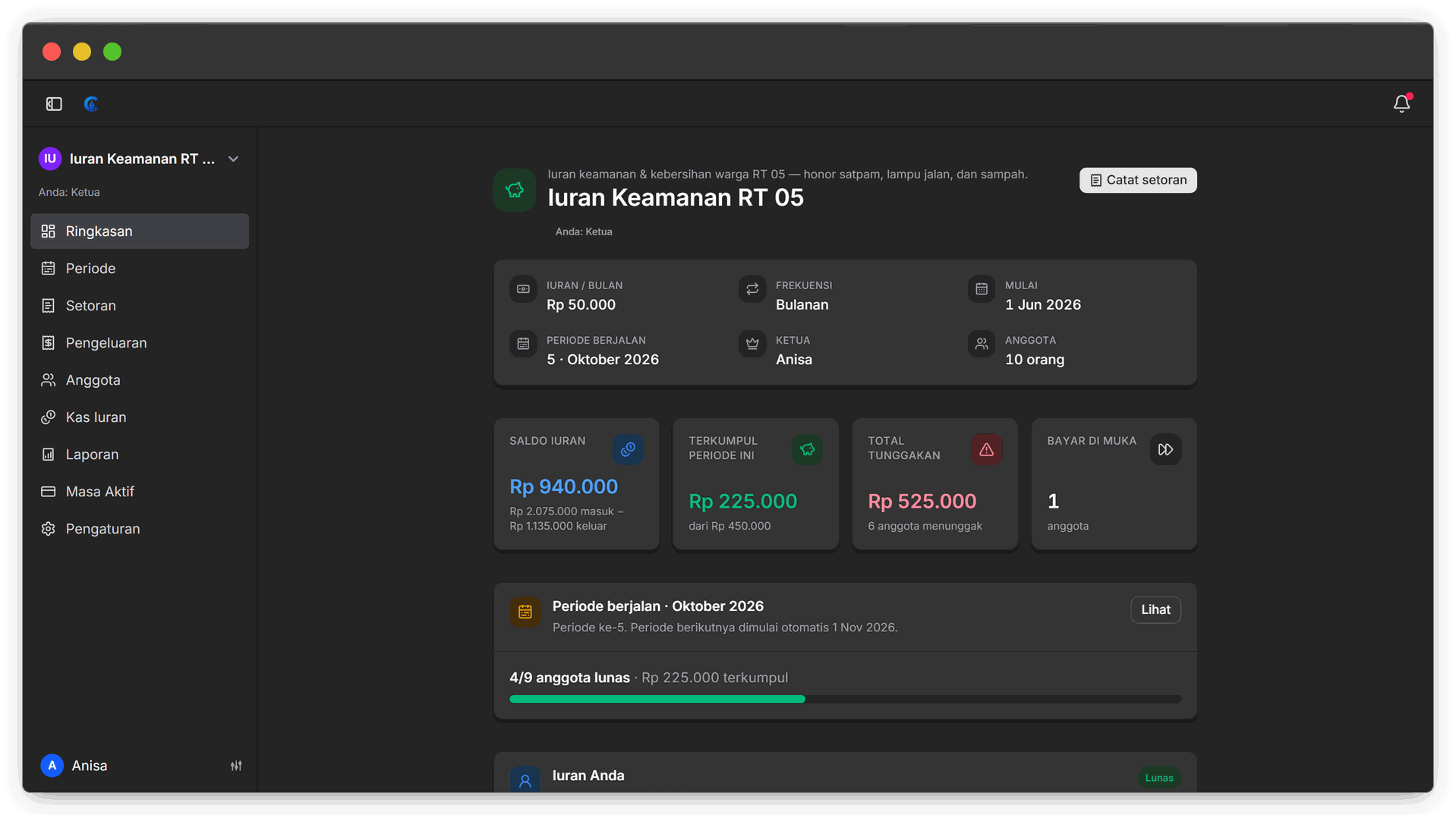Click the user settings sliders icon beside Anisa
This screenshot has width=1456, height=815.
click(236, 766)
